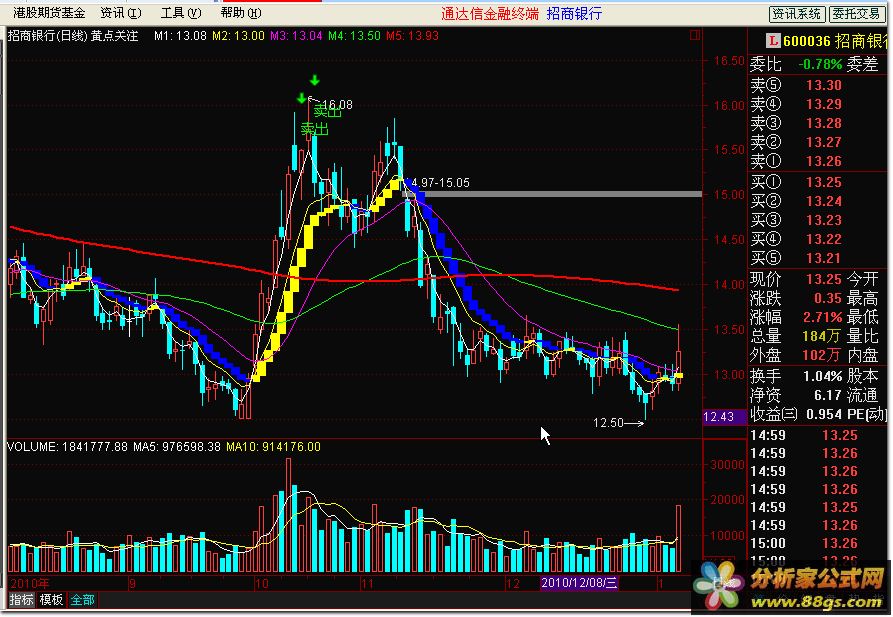Viewport: 893px width, 617px height.
Task: Click the 2010年 label on time axis
Action: click(x=30, y=584)
